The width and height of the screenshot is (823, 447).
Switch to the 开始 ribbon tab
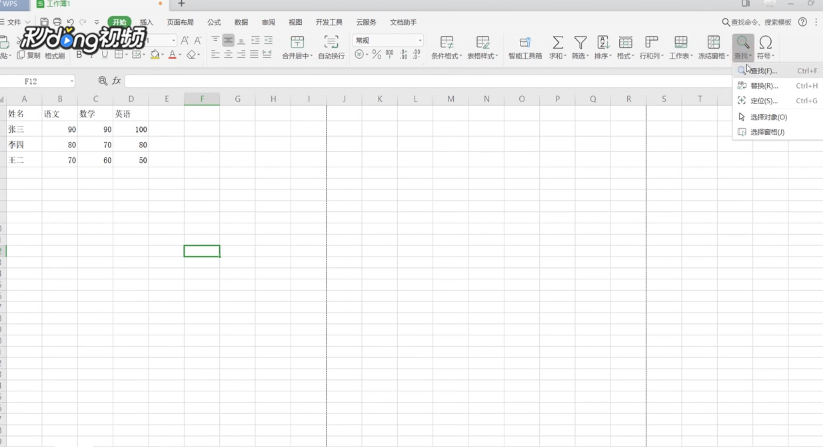tap(119, 22)
